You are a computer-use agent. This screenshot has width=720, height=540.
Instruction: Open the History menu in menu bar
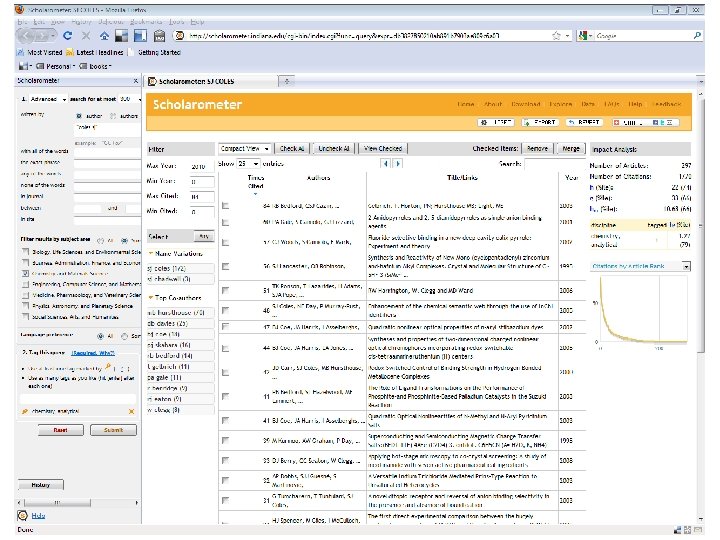coord(82,22)
